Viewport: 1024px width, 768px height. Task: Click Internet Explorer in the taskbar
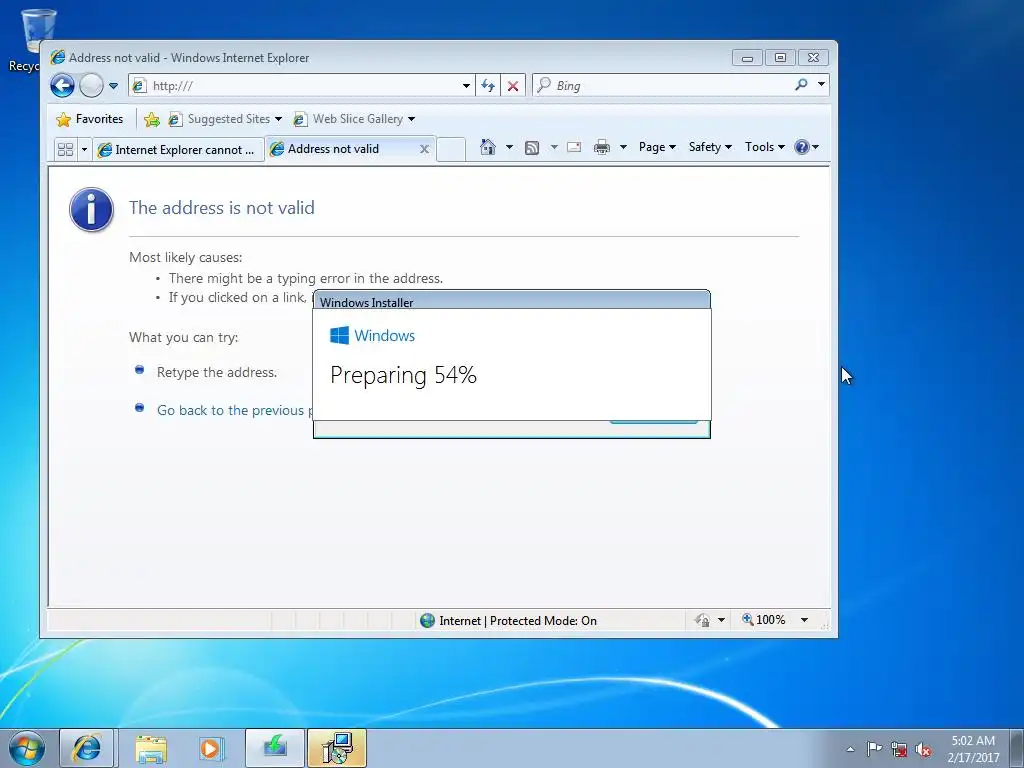(87, 748)
